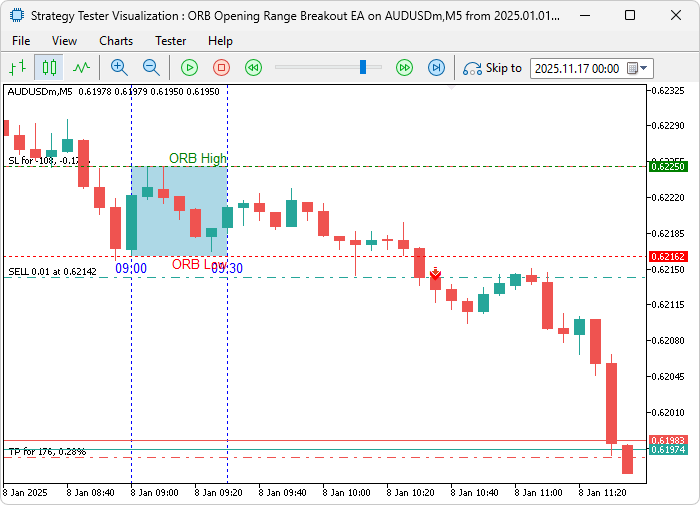Click the TP for 176 level label
The height and width of the screenshot is (505, 700).
tap(47, 452)
